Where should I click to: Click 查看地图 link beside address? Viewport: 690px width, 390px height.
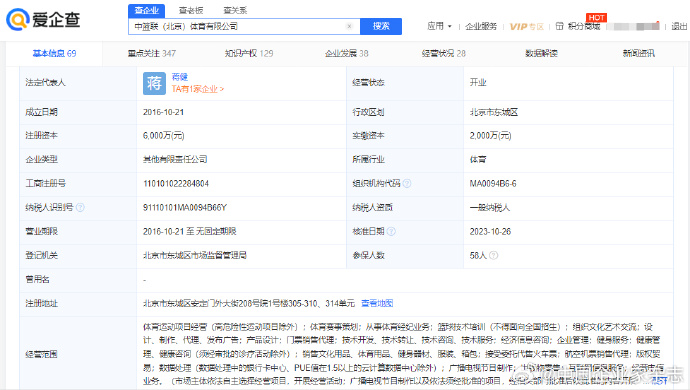(x=377, y=303)
